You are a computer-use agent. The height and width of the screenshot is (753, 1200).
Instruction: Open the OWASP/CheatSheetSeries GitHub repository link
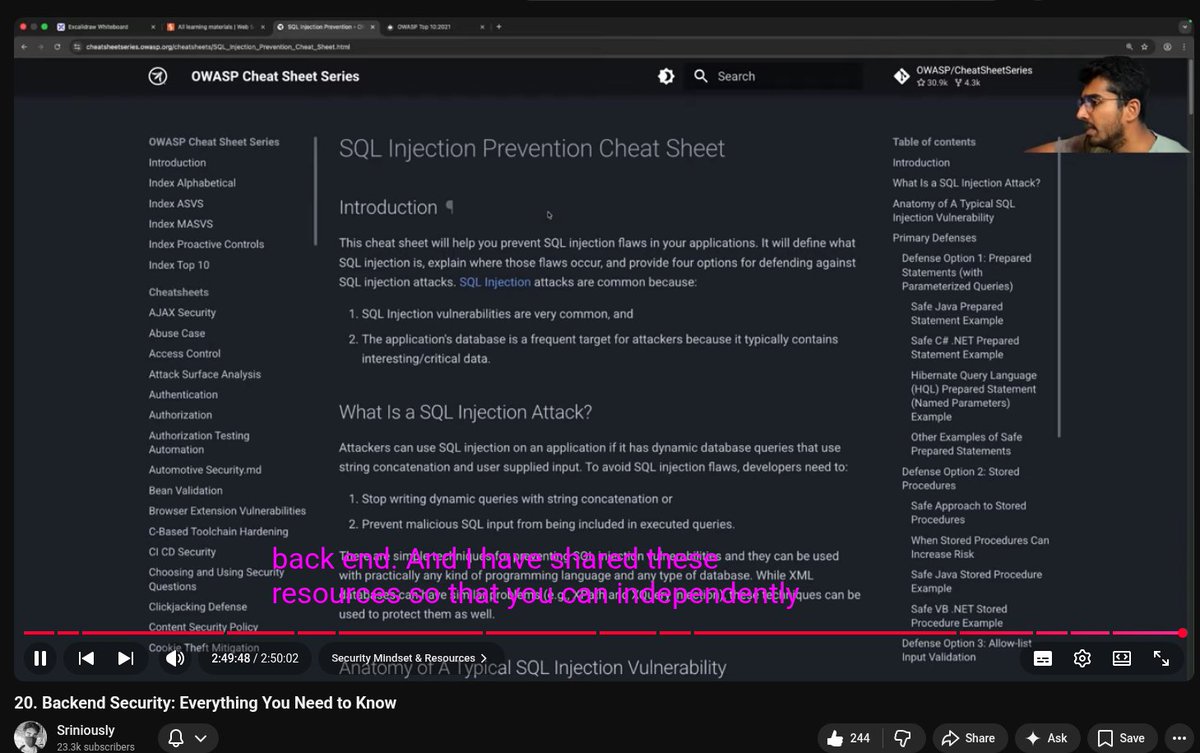pyautogui.click(x=965, y=76)
